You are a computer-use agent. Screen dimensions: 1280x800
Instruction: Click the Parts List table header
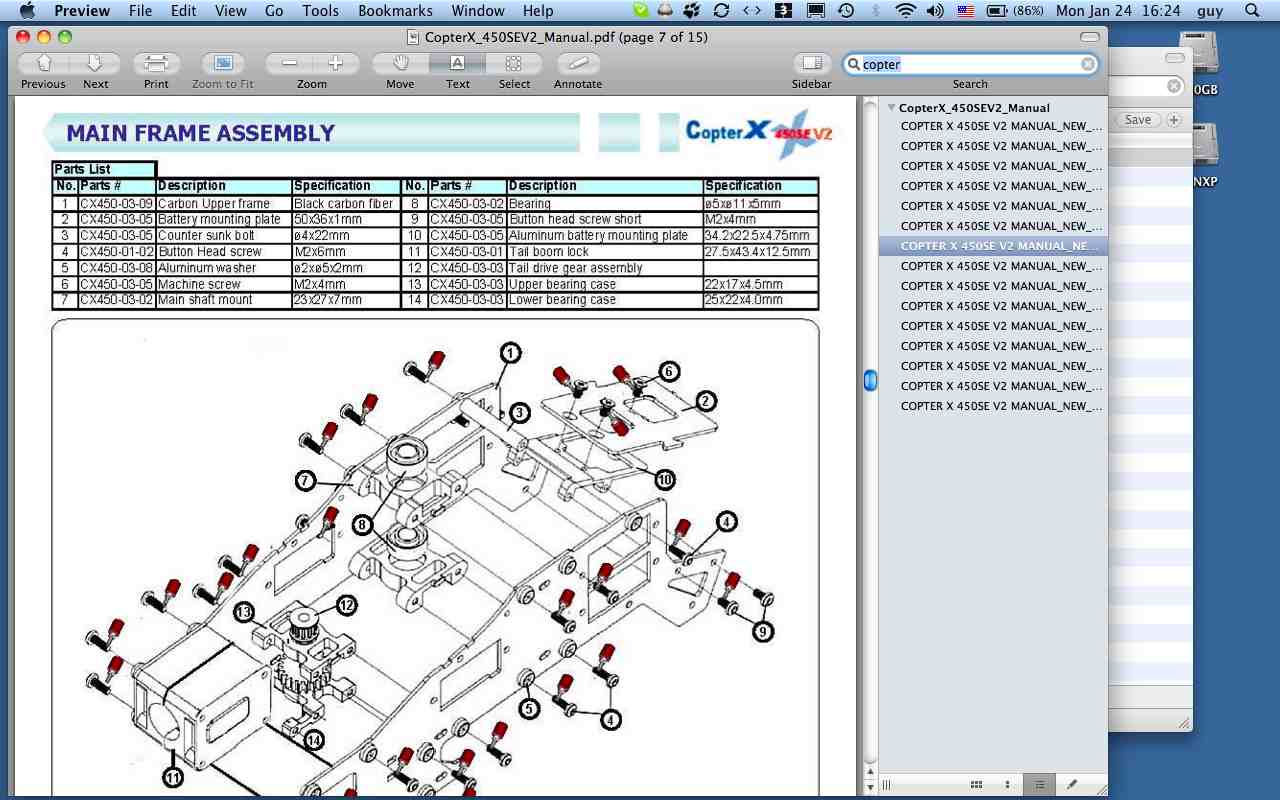104,170
